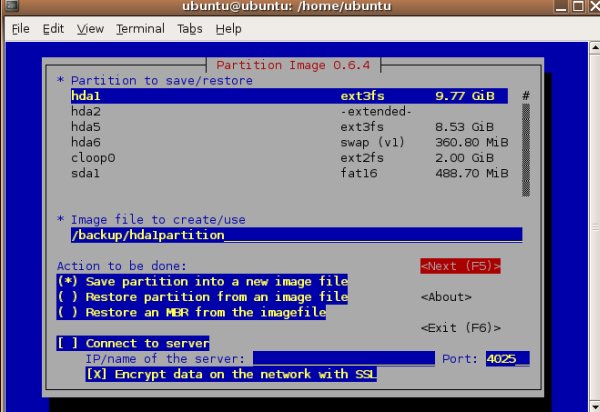Choose Restore an MBR from the imagefile

(x=192, y=313)
